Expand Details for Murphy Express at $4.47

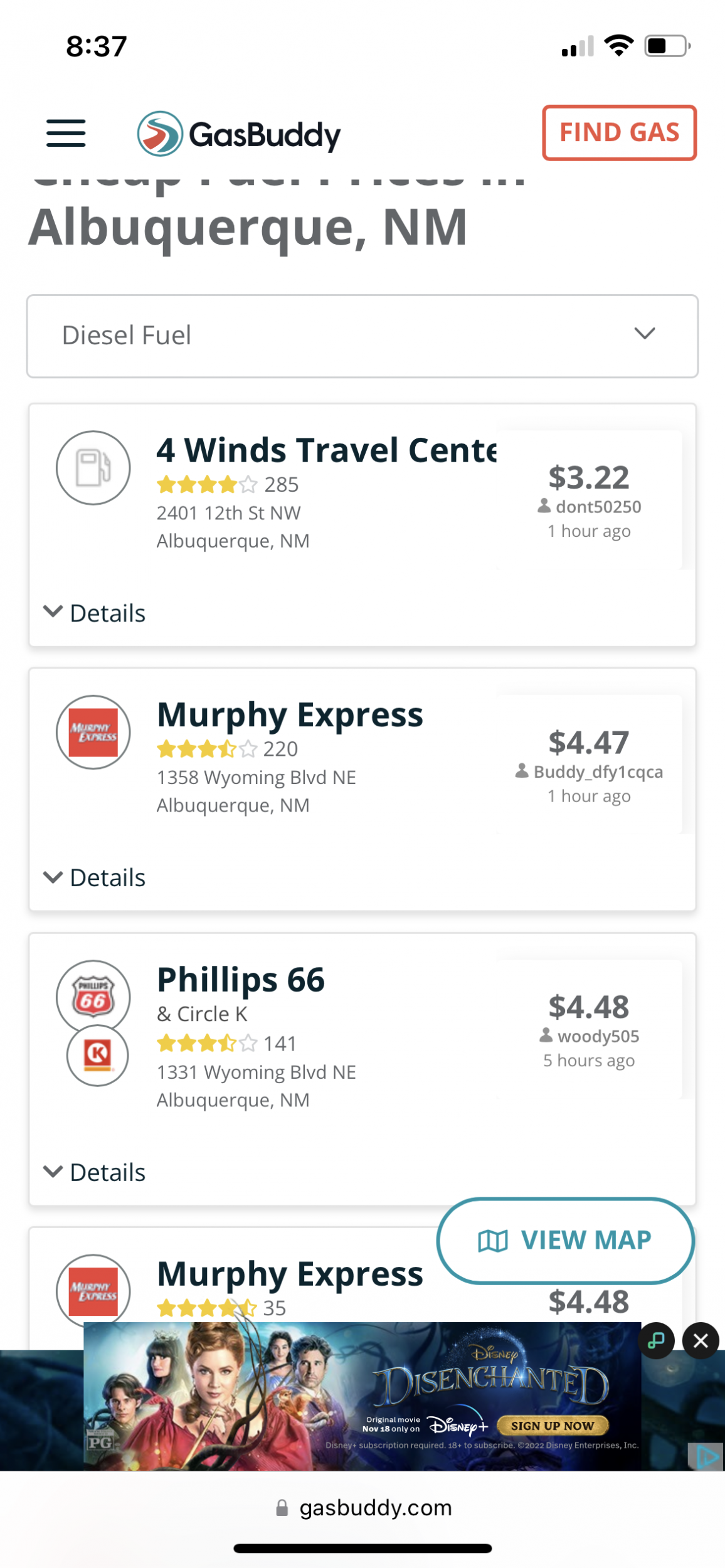tap(95, 877)
